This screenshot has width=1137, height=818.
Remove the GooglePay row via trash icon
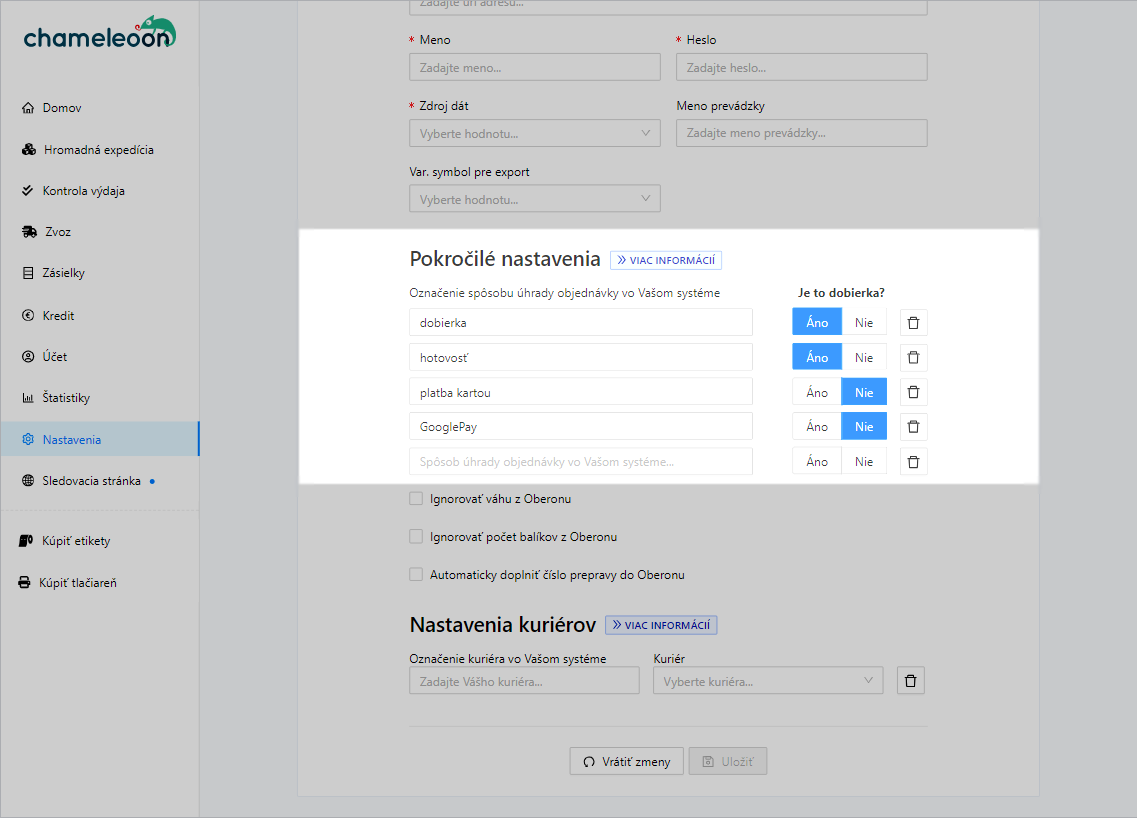point(913,427)
